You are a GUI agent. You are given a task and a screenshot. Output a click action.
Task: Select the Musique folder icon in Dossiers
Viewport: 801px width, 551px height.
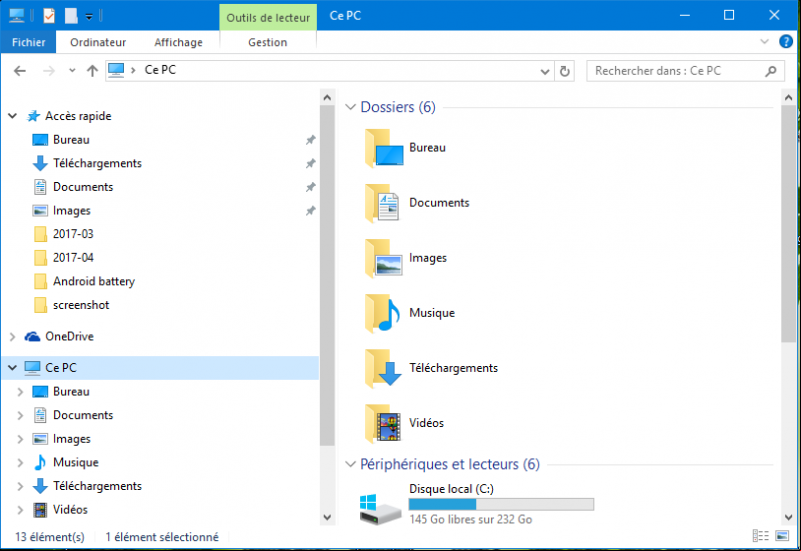tap(384, 314)
